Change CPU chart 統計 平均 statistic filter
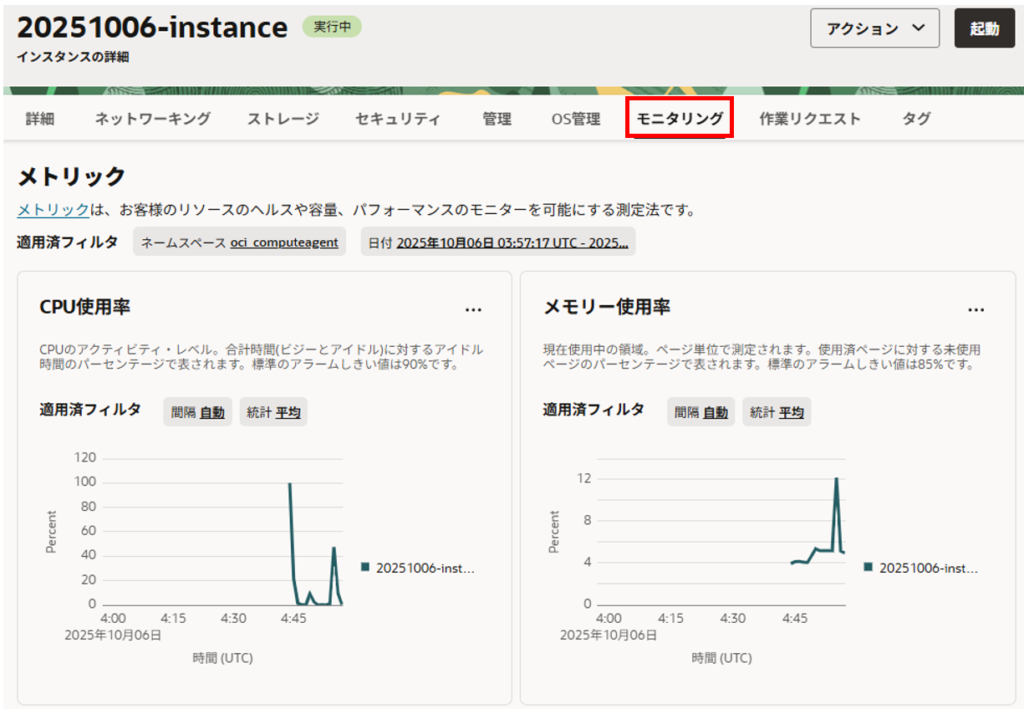 click(273, 412)
